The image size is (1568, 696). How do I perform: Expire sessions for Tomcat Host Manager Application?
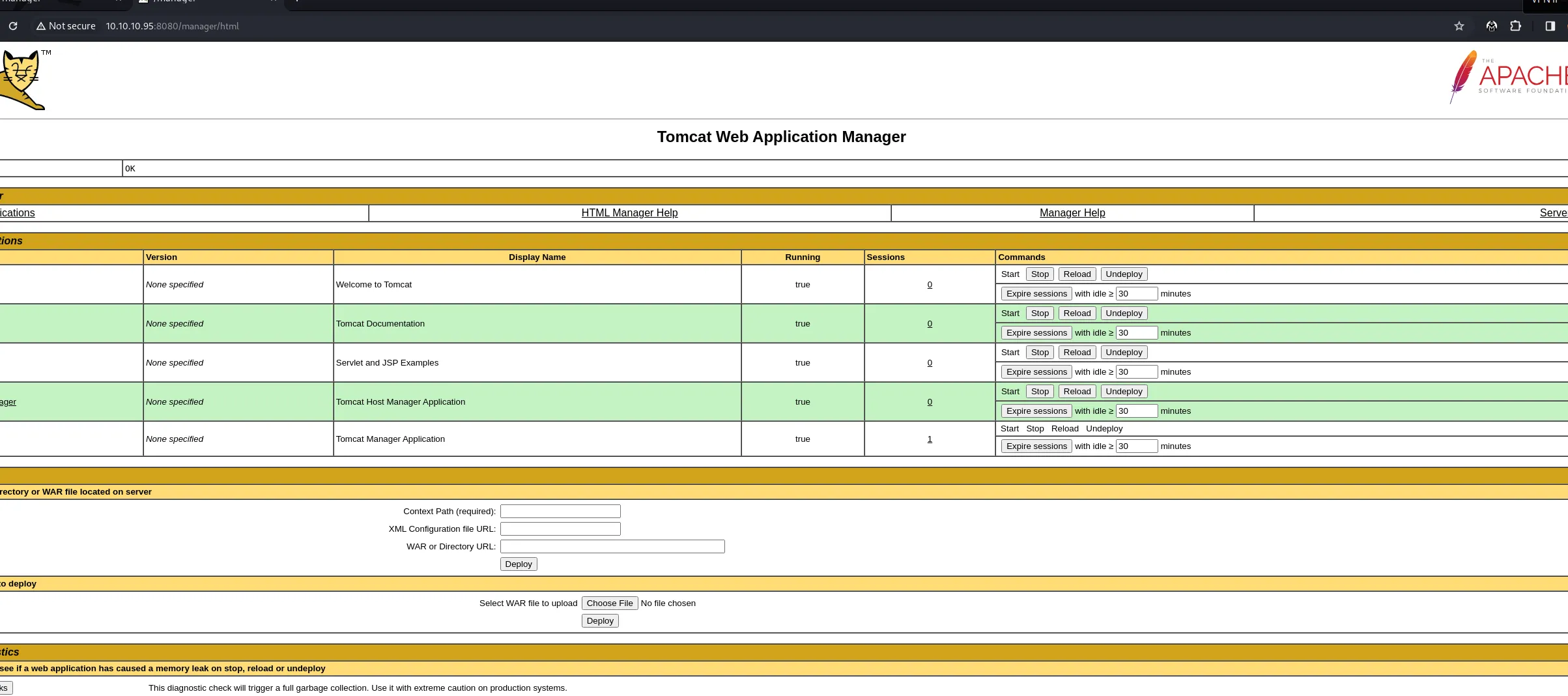coord(1036,411)
